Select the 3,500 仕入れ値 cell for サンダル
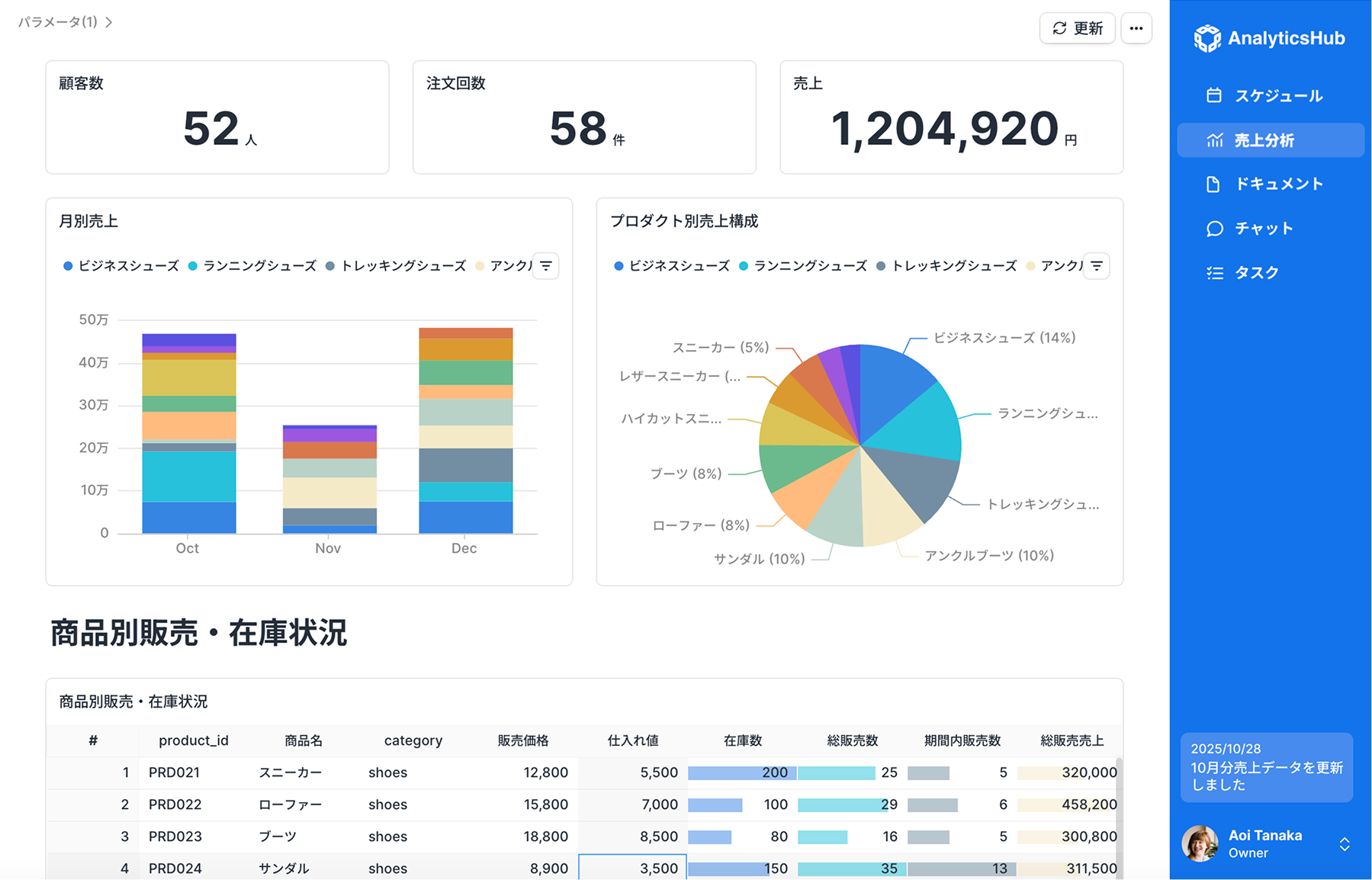 click(x=632, y=868)
